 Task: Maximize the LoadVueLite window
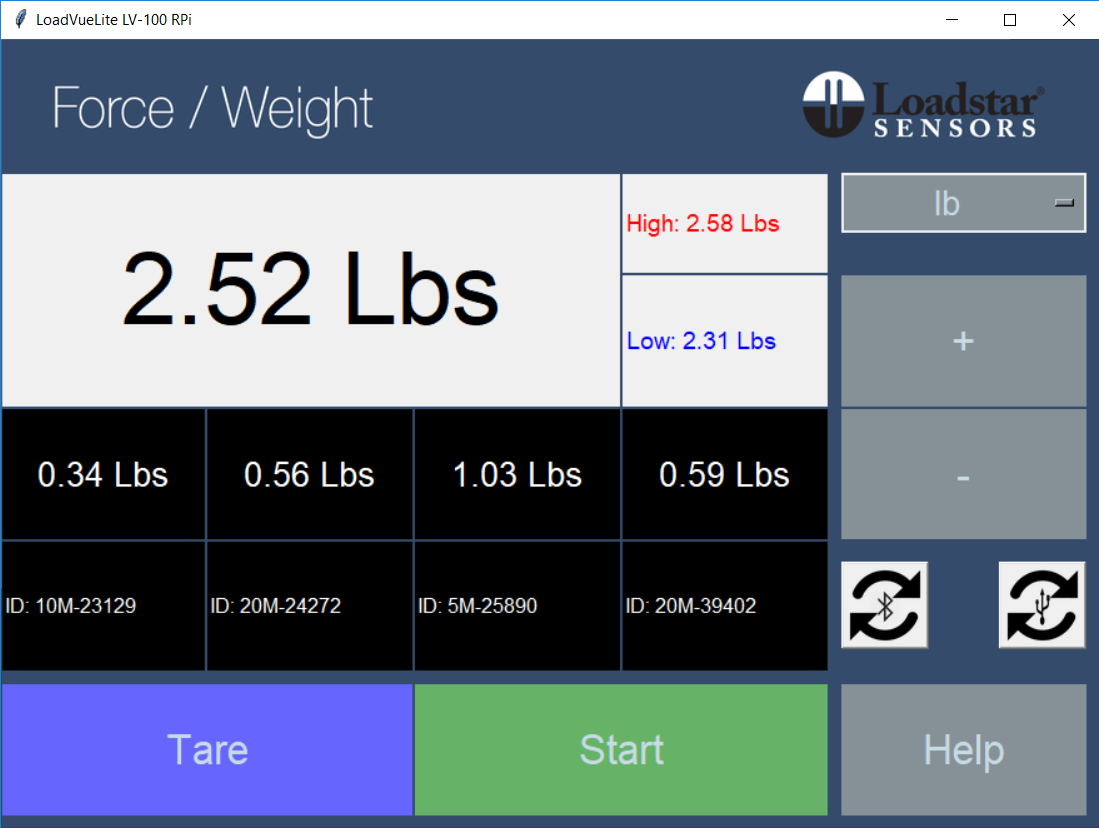coord(1010,20)
